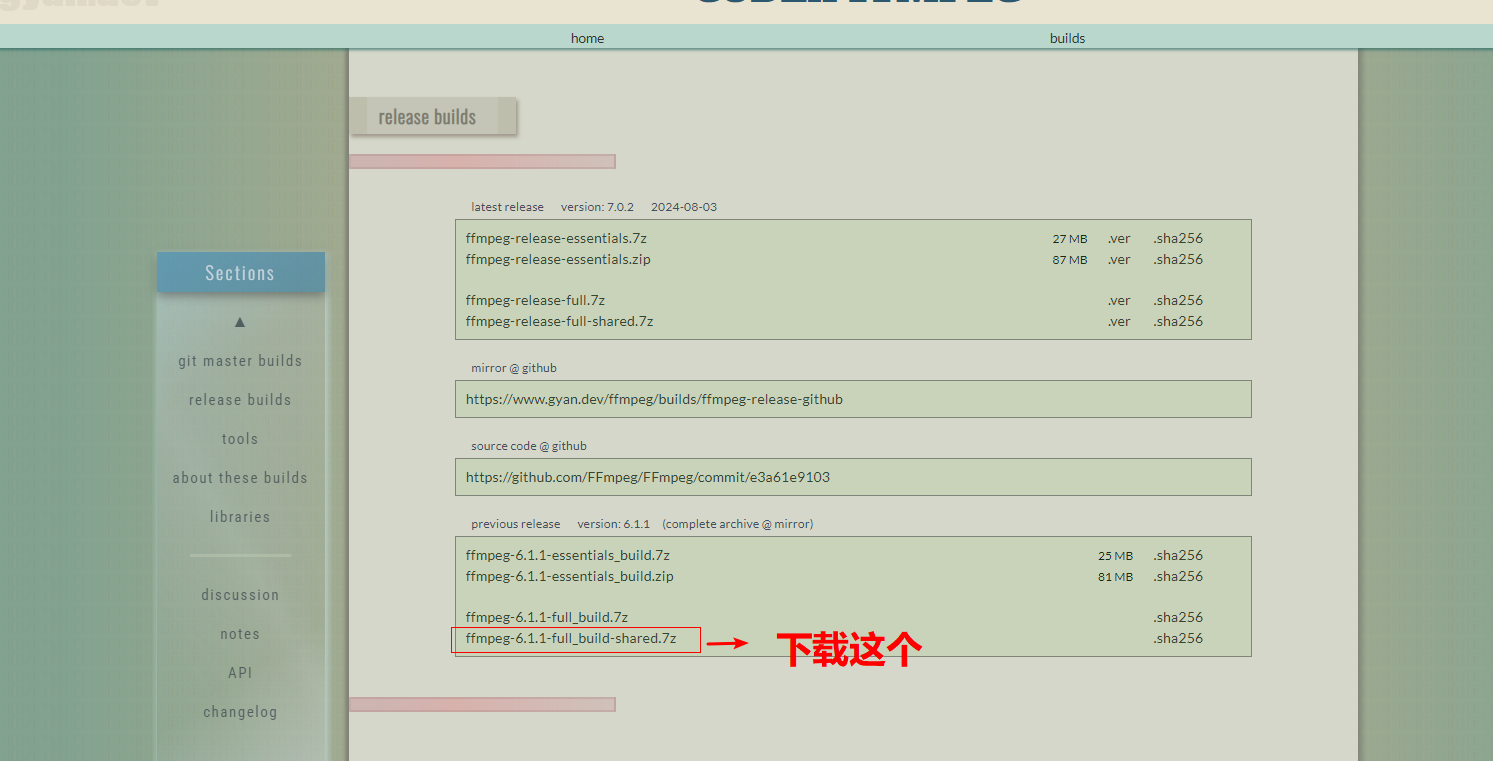Click the date 2024-08-03
This screenshot has height=761, width=1493.
coord(684,207)
